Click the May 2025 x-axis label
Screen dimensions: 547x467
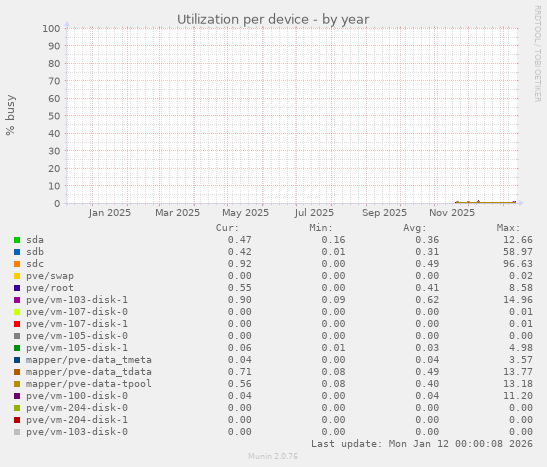tap(246, 213)
